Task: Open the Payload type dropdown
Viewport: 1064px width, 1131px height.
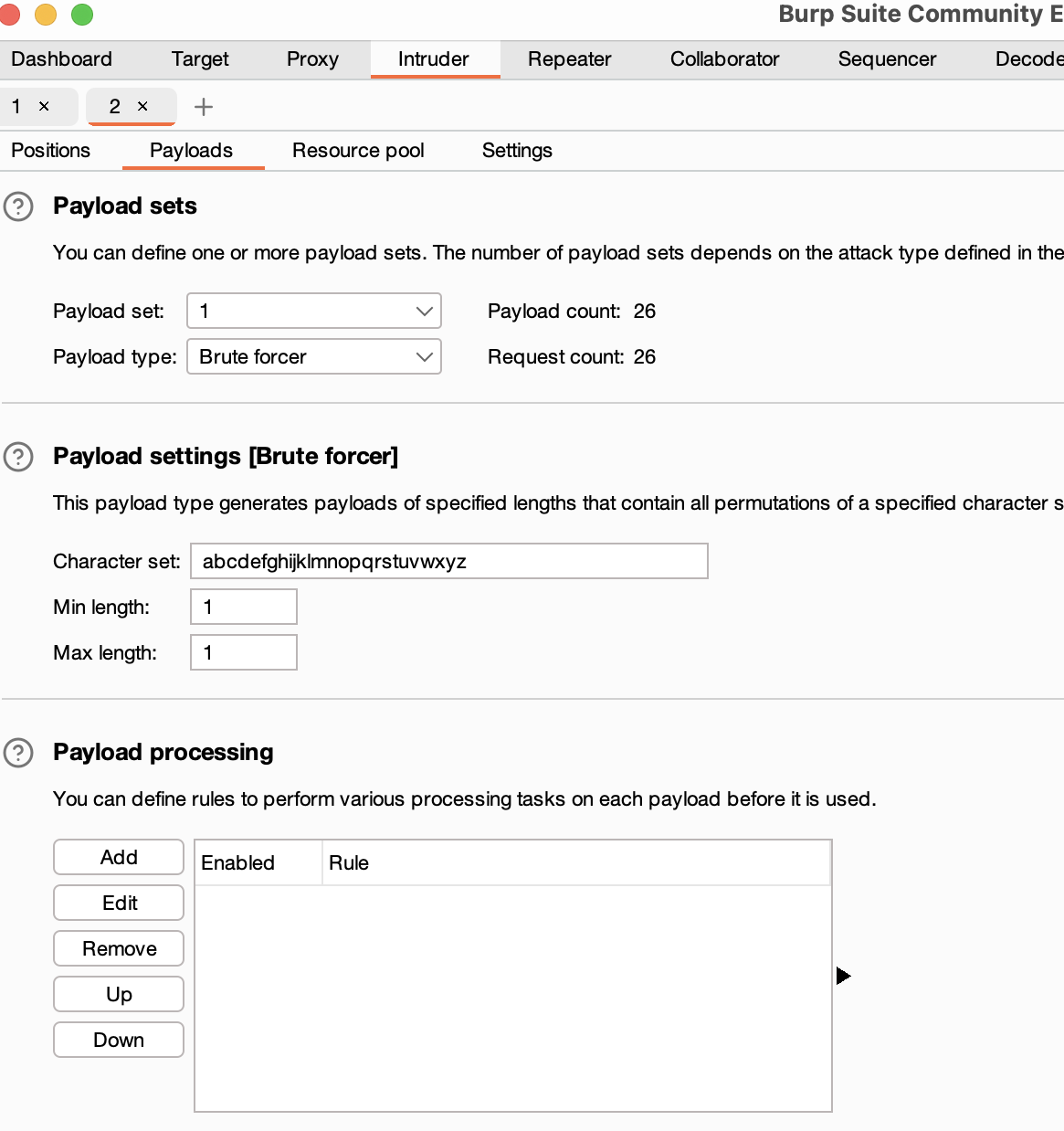Action: (x=314, y=356)
